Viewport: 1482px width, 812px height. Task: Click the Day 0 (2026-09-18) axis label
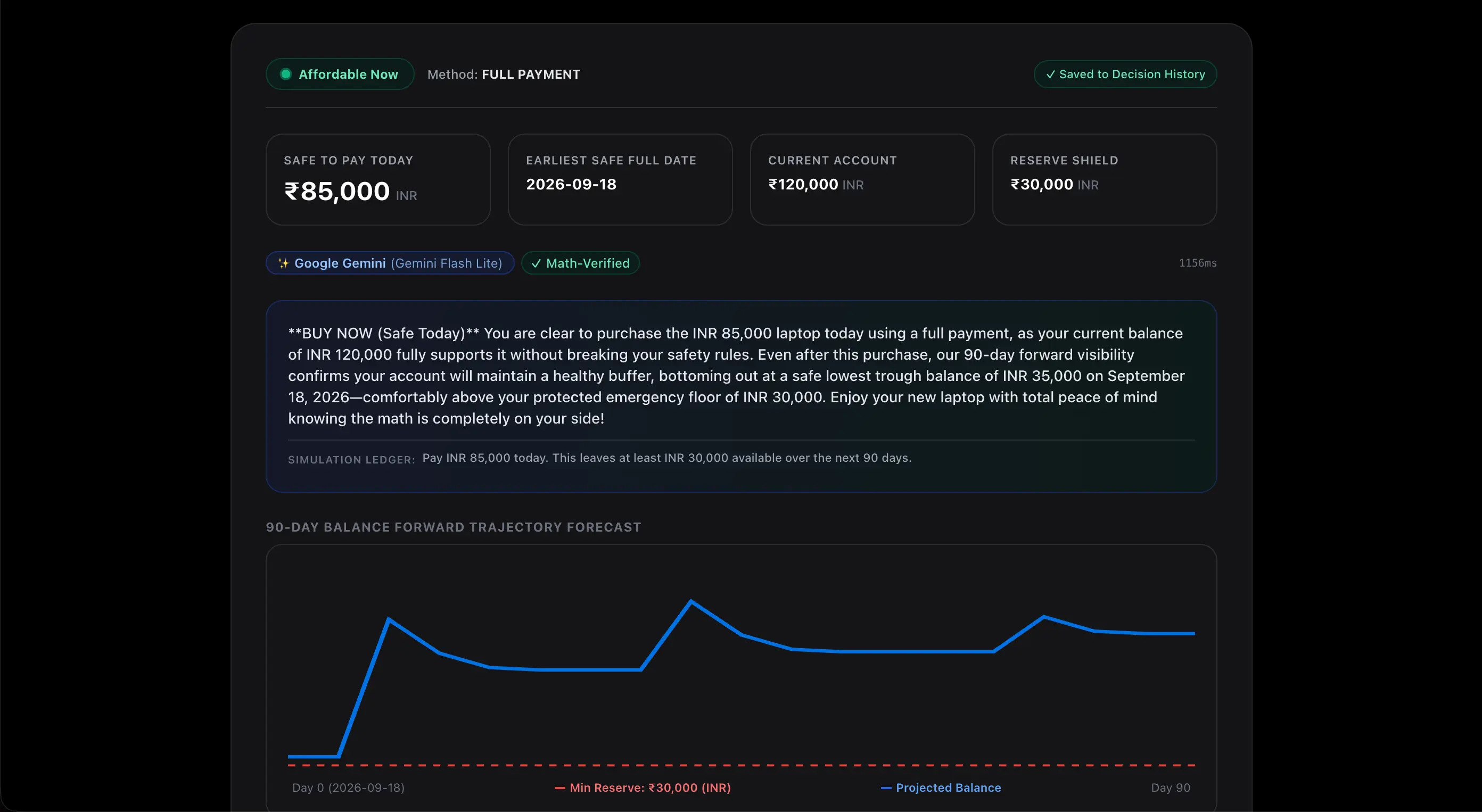coord(349,788)
